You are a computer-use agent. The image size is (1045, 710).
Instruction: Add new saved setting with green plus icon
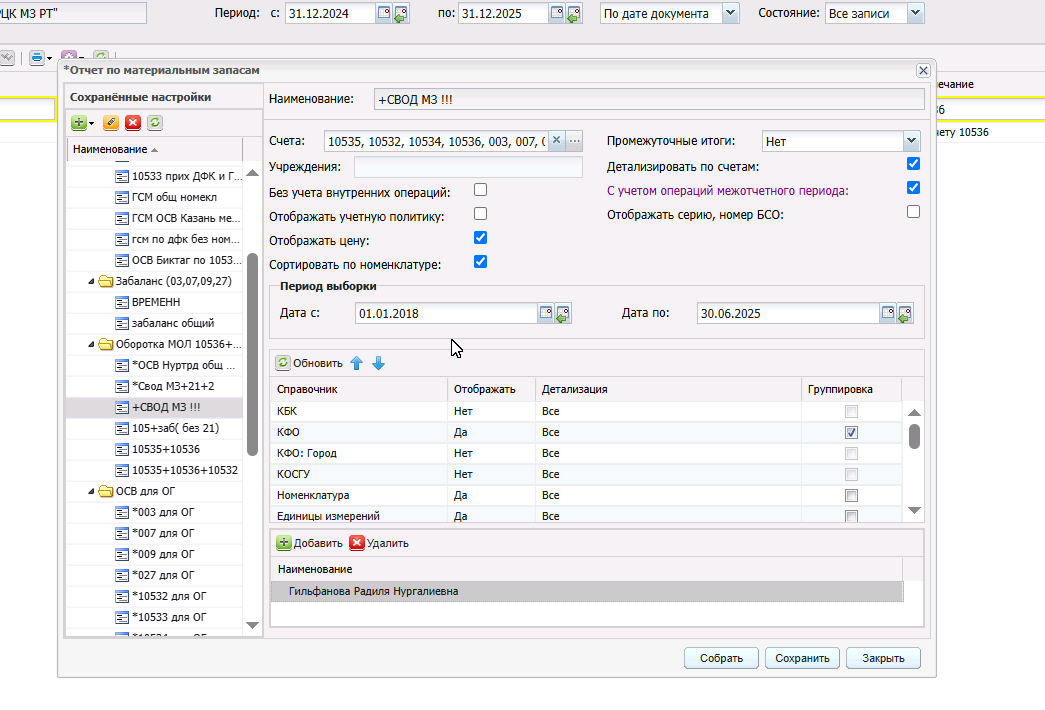[x=79, y=123]
